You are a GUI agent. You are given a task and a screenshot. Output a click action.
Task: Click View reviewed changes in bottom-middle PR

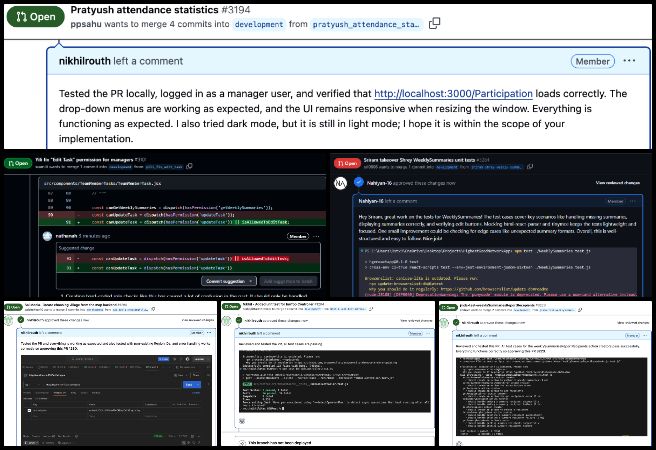click(x=416, y=321)
